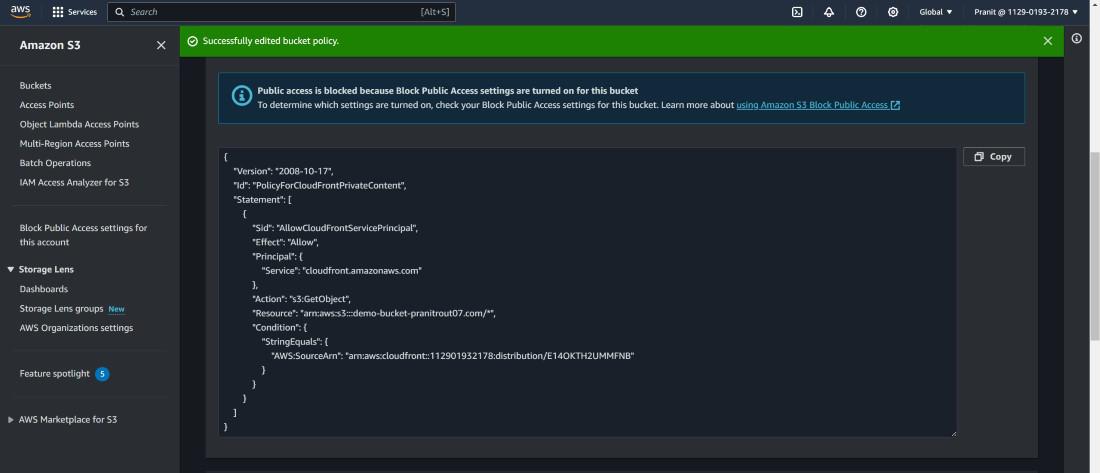Close the Amazon S3 sidebar panel
The height and width of the screenshot is (473, 1100).
click(x=161, y=45)
